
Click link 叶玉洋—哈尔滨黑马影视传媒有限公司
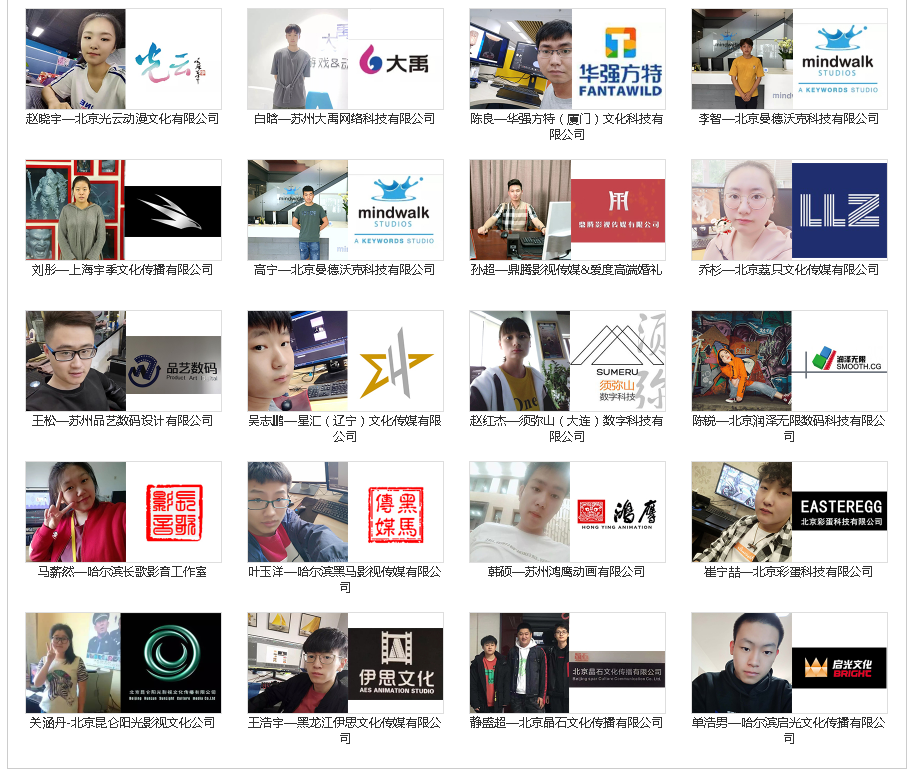345,579
